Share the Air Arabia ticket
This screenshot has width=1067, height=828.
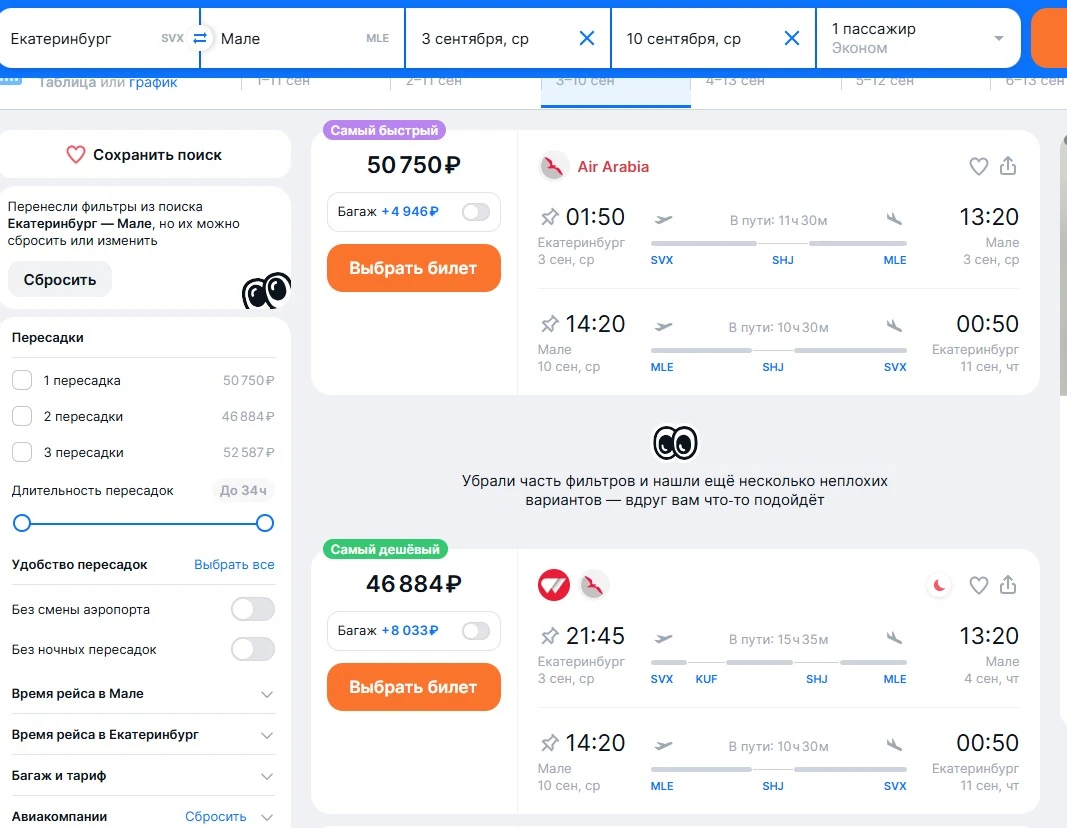point(1008,167)
